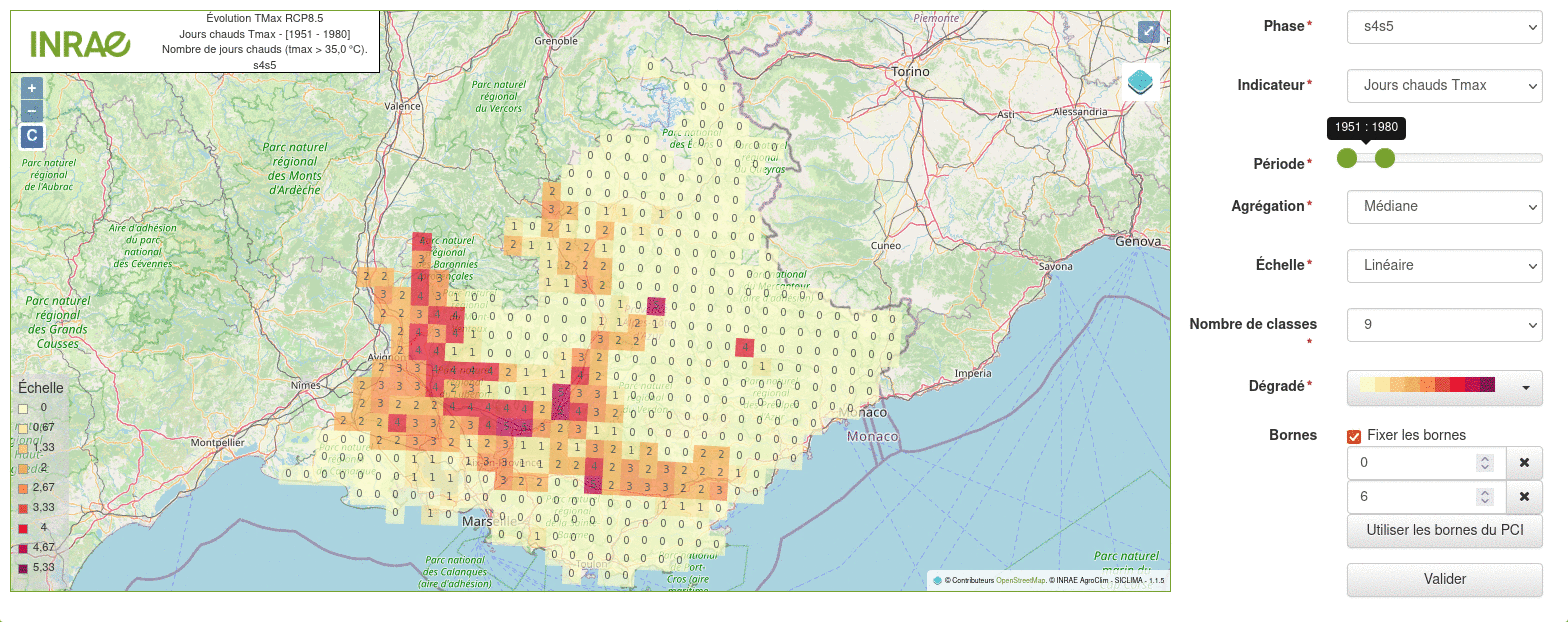Viewport: 1568px width, 622px height.
Task: Zoom out on the map
Action: tap(32, 111)
